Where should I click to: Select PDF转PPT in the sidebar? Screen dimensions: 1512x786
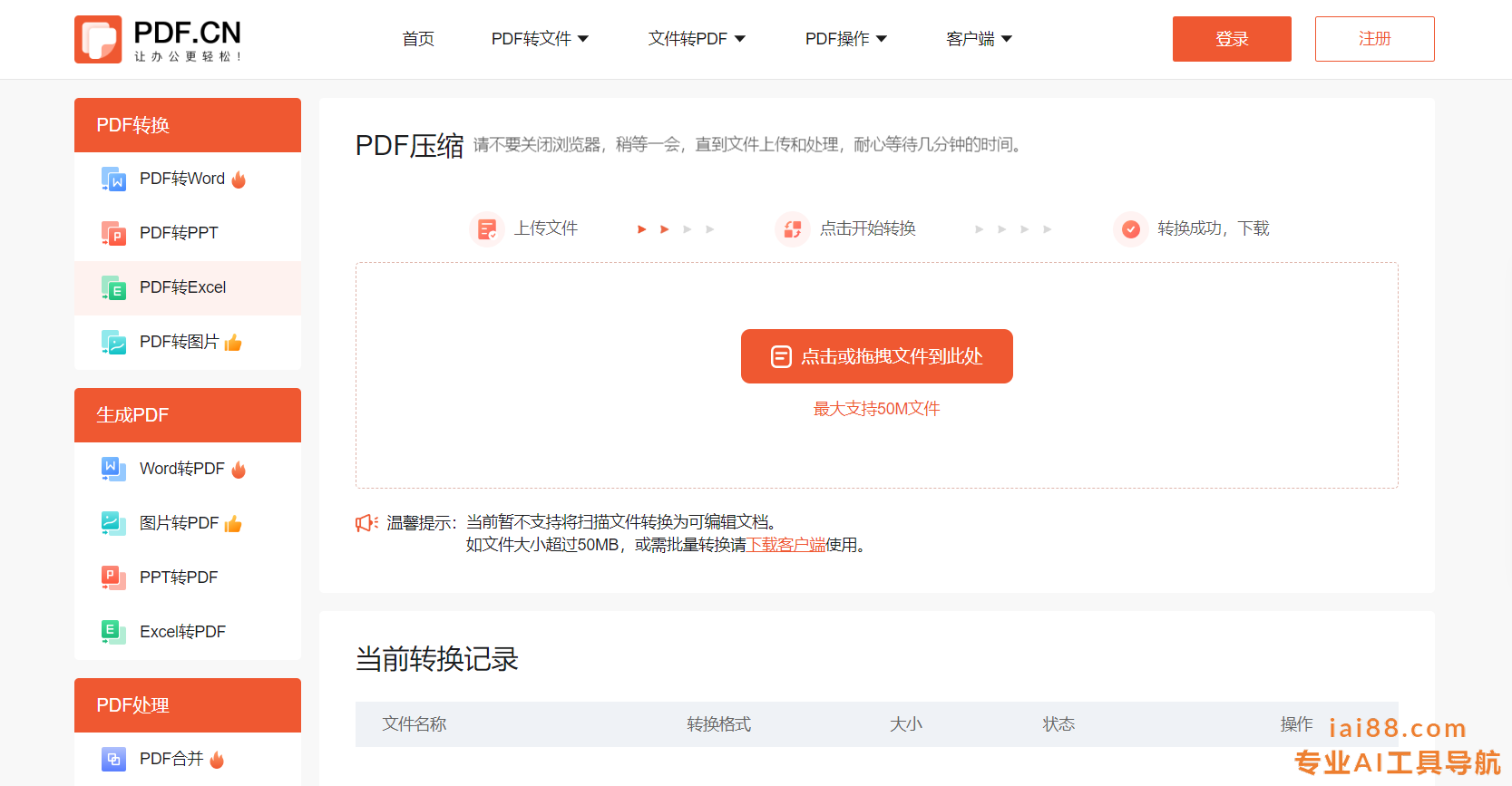[188, 234]
